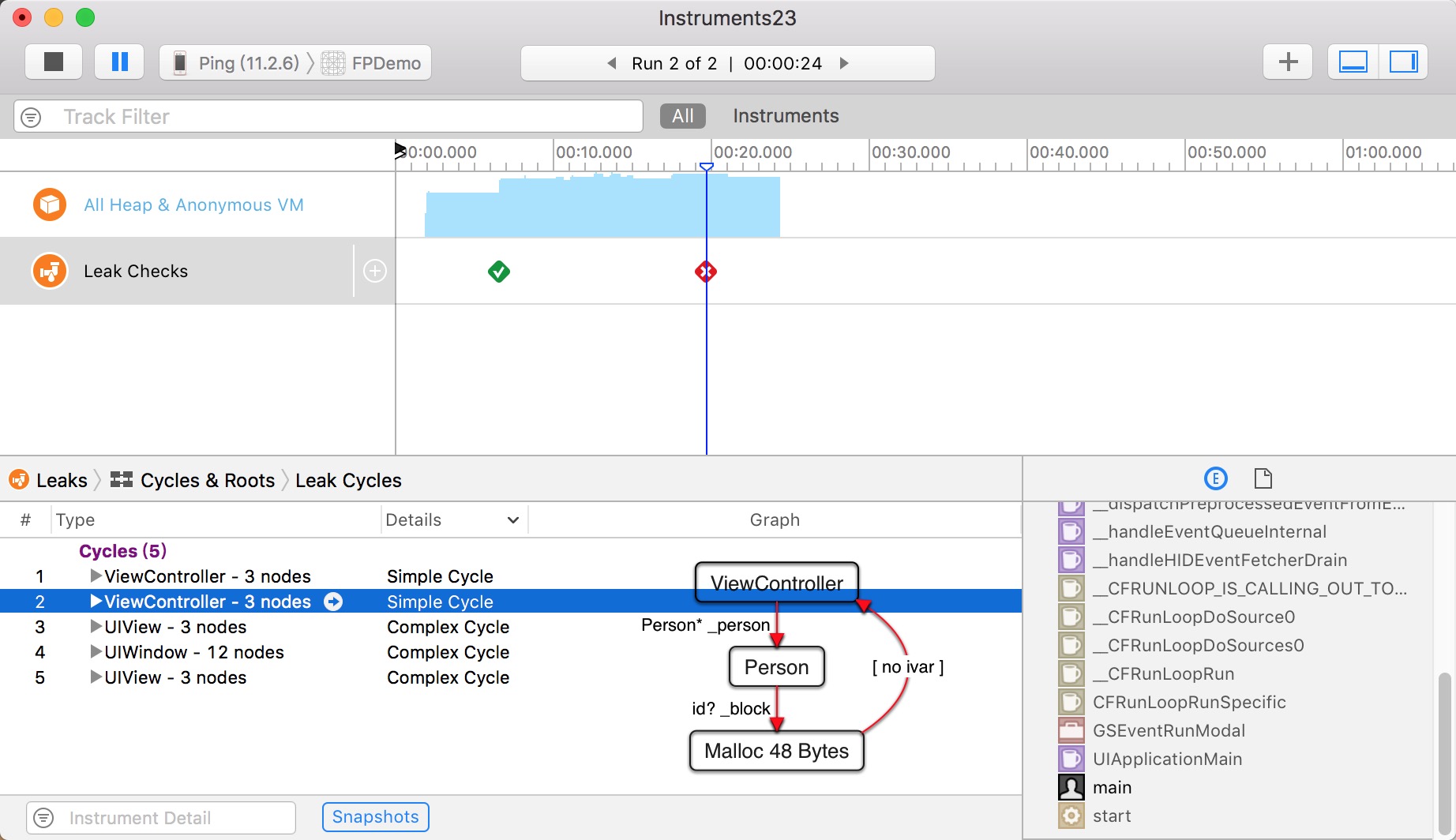This screenshot has width=1456, height=840.
Task: Stop the recording with the stop button
Action: [53, 62]
